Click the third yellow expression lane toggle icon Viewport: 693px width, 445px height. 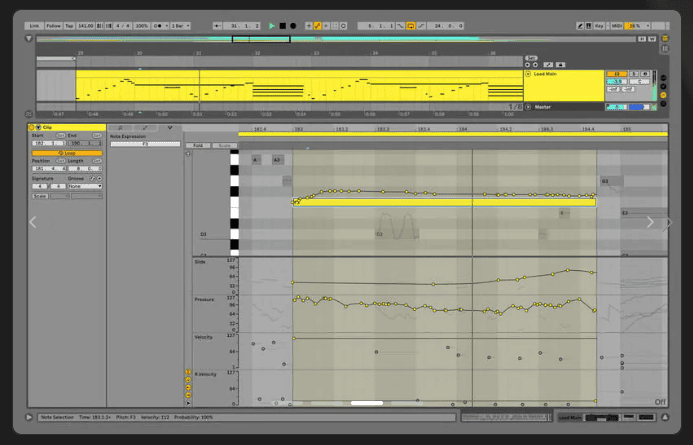(188, 388)
